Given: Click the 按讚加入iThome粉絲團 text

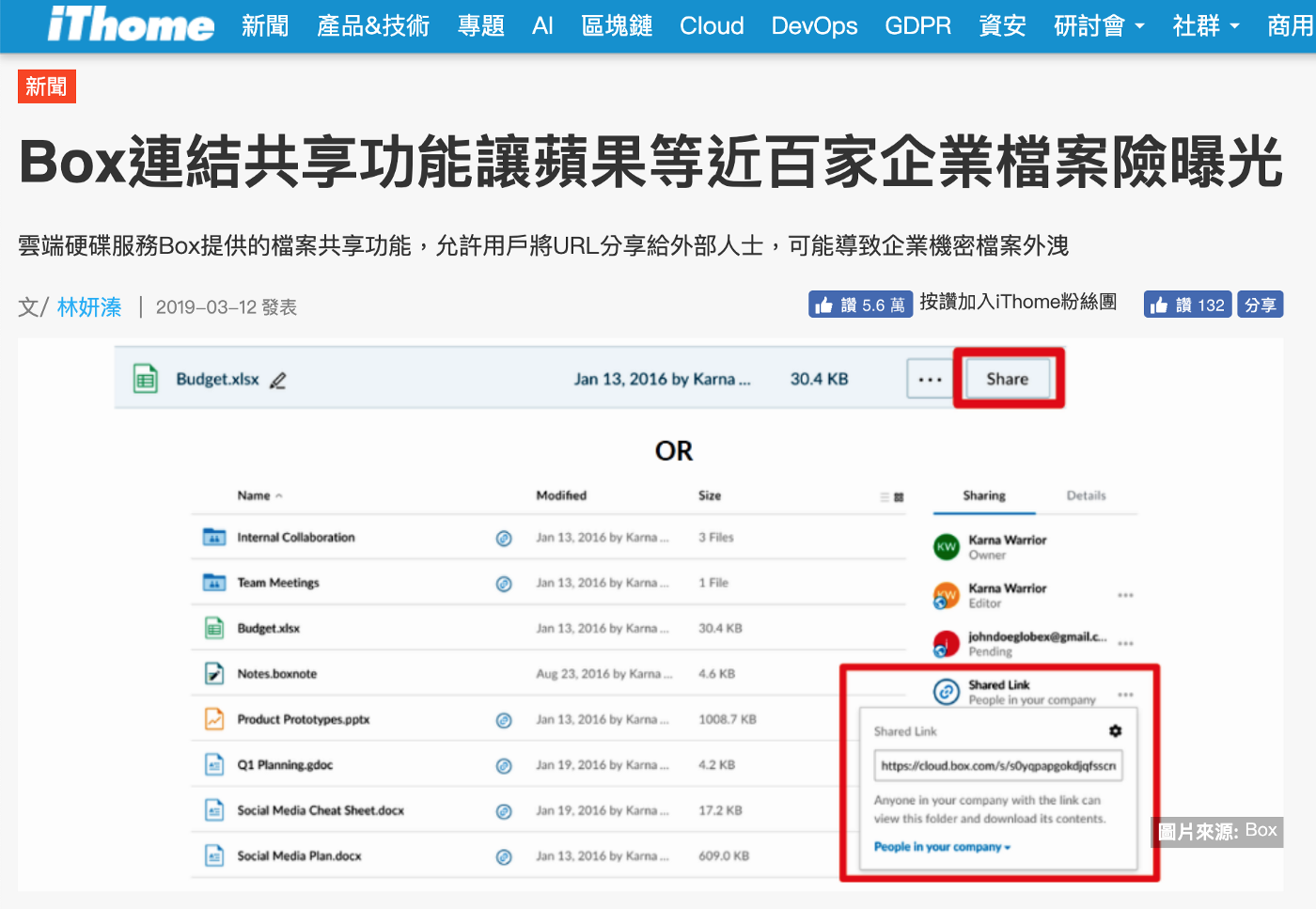Looking at the screenshot, I should [1018, 302].
